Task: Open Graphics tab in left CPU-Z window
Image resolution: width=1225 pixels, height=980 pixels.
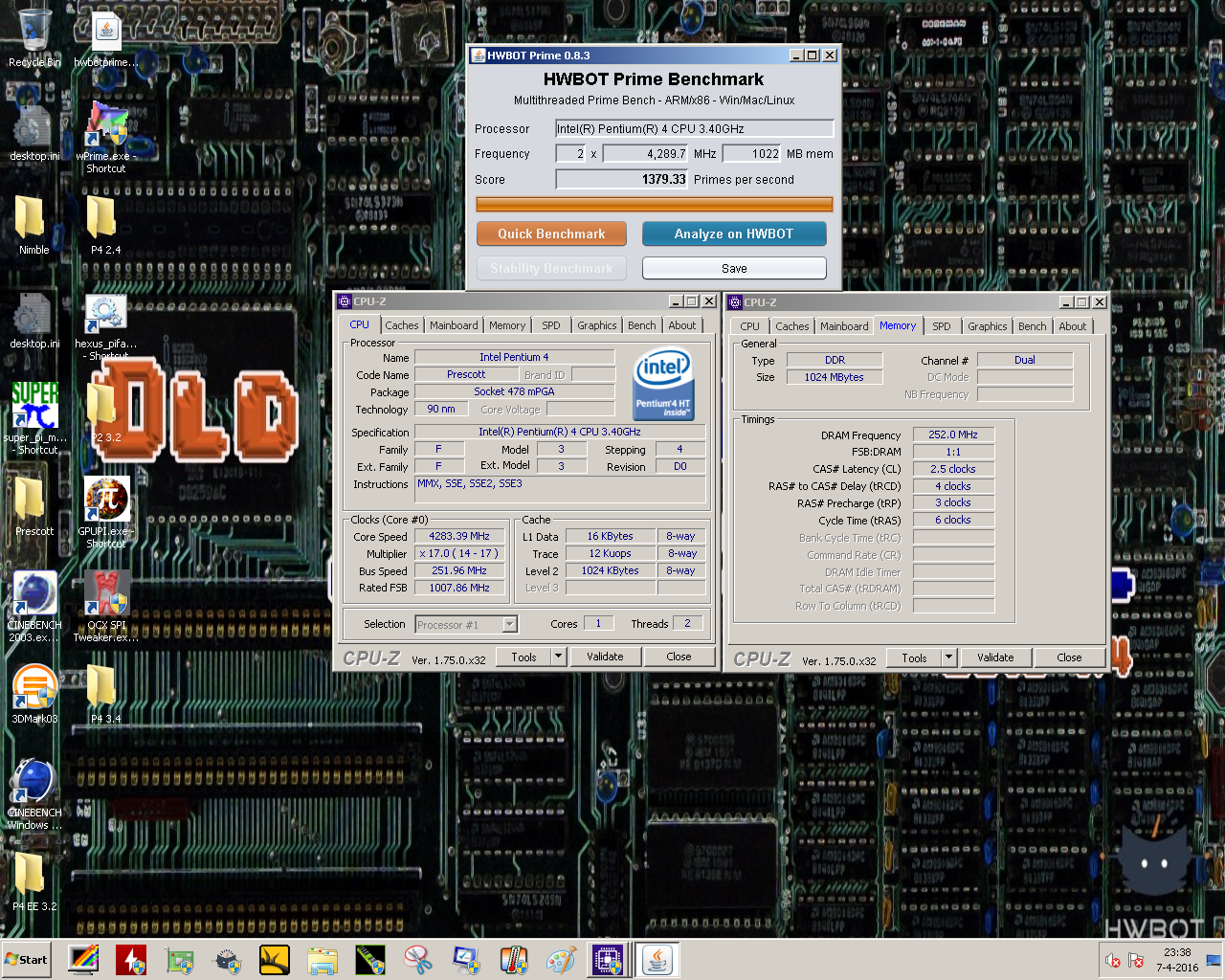Action: [597, 325]
